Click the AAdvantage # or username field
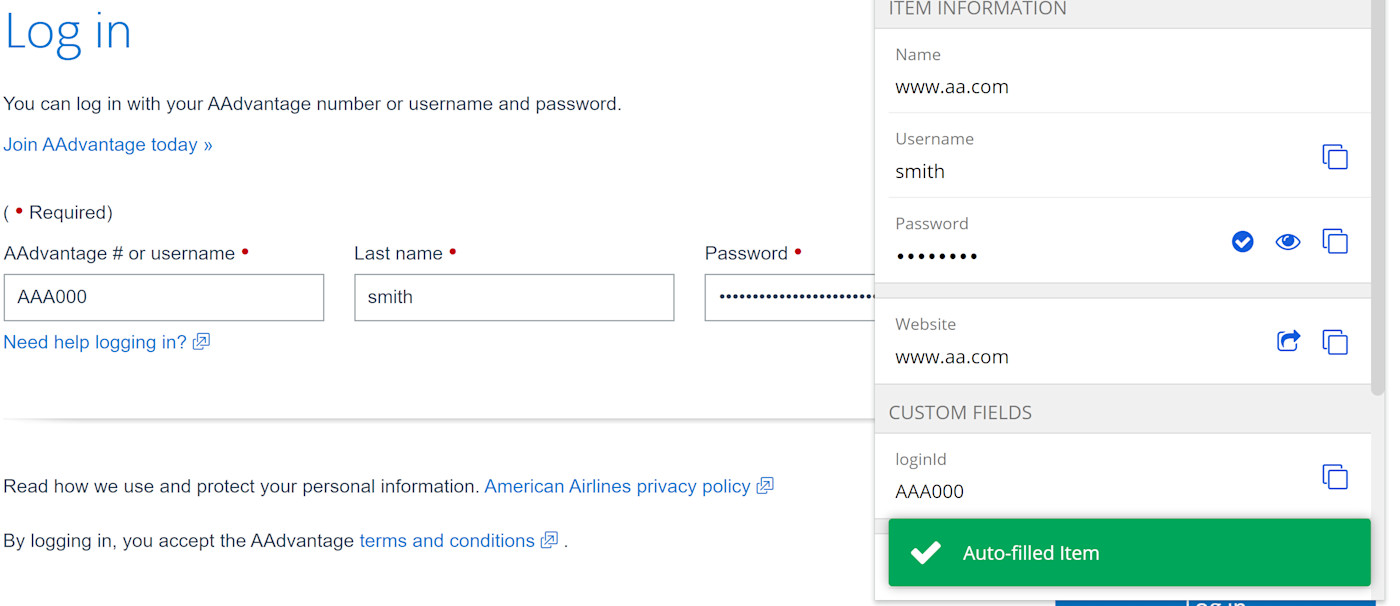The image size is (1400, 606). 163,297
